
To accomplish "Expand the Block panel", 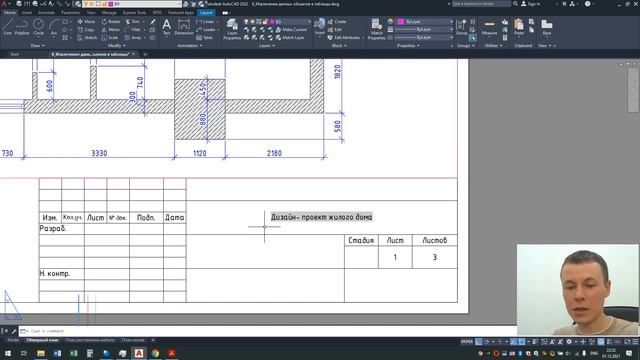I will 339,46.
